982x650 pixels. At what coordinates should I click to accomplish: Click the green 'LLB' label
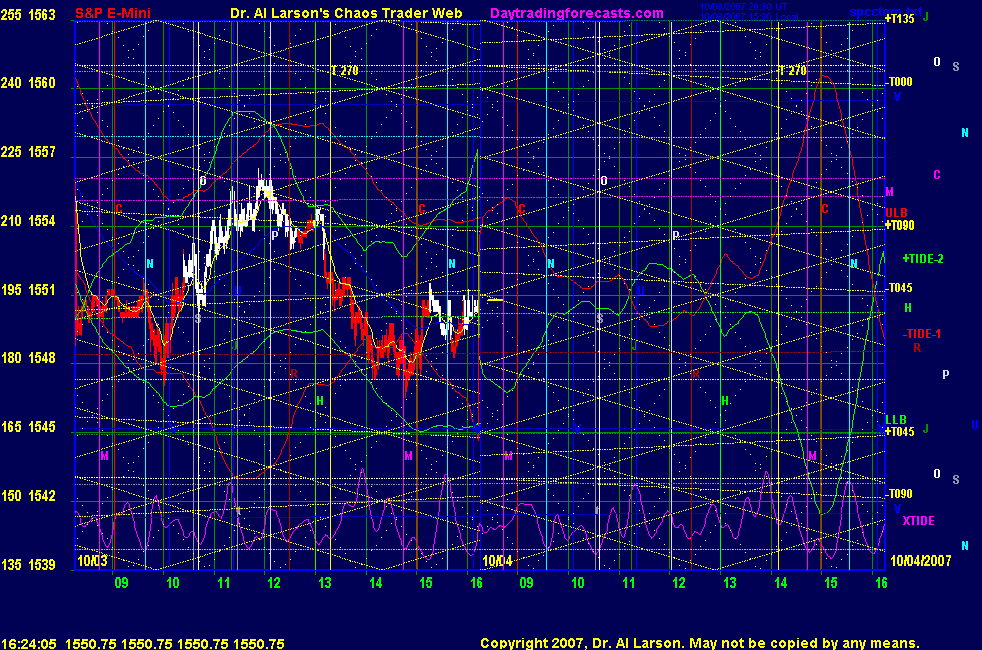tap(896, 420)
